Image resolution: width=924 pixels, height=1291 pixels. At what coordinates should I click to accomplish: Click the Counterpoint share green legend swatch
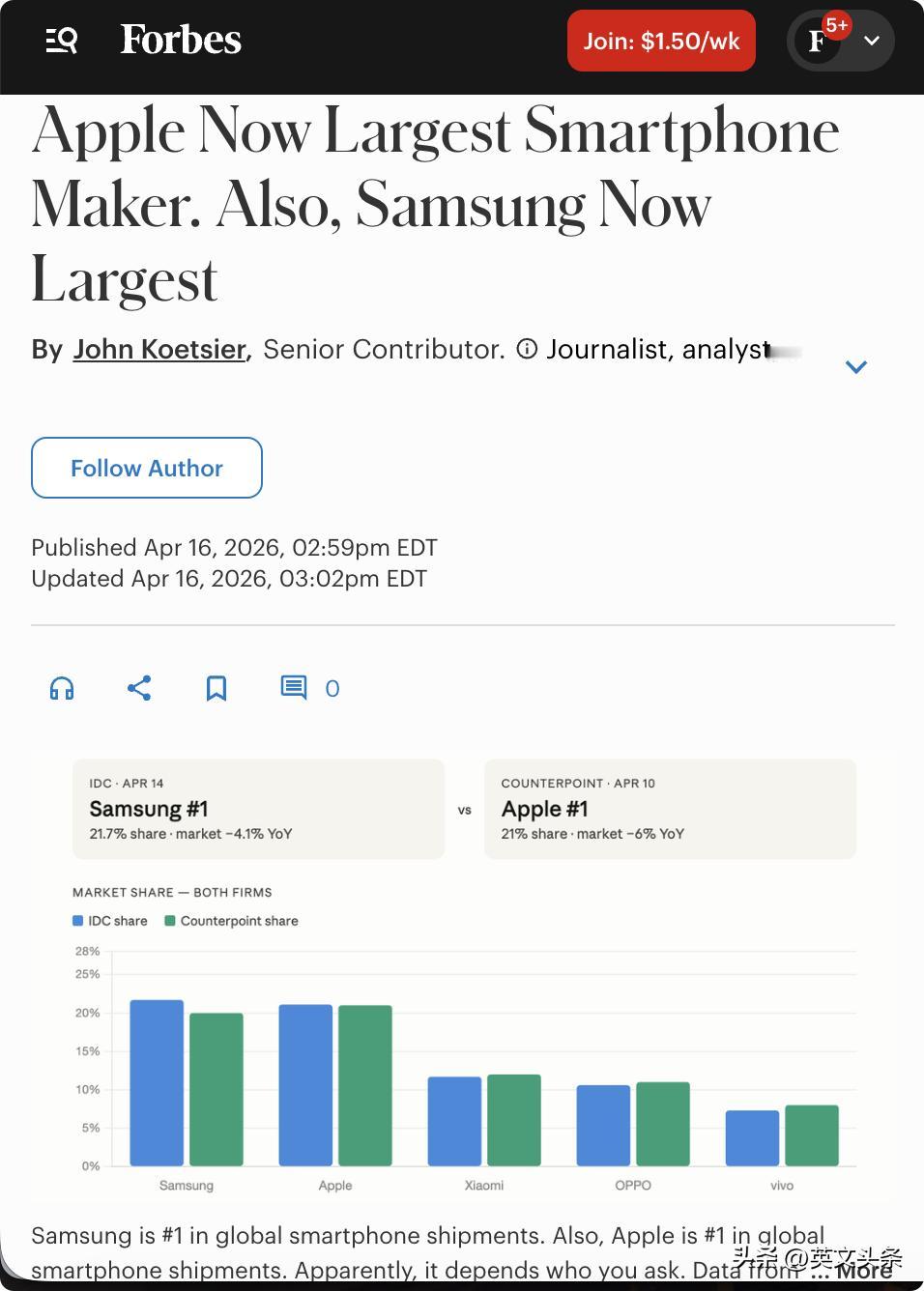tap(170, 921)
